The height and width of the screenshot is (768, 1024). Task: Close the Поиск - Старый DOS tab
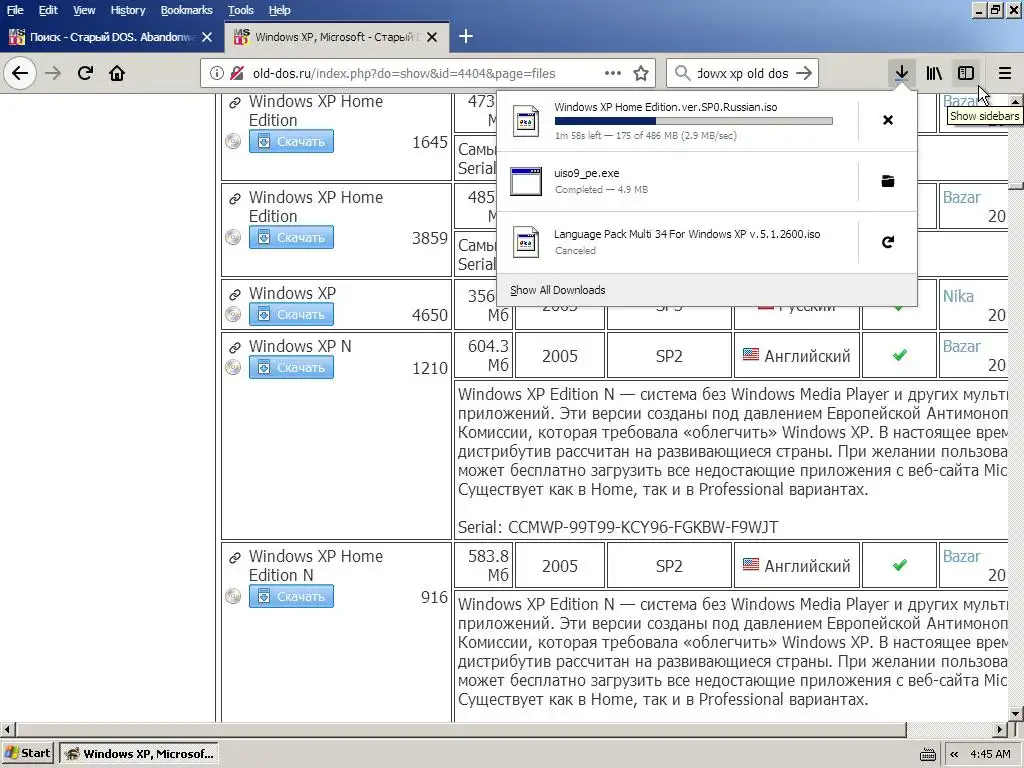(207, 37)
